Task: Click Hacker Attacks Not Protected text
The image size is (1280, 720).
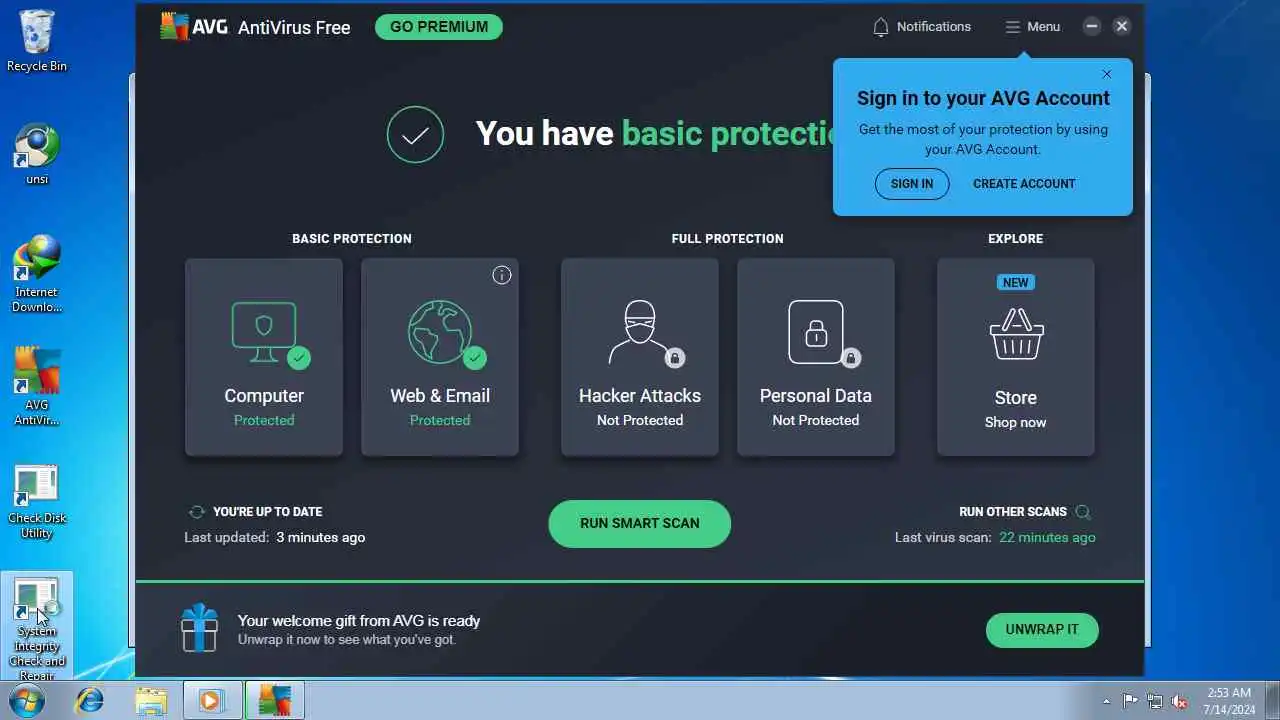Action: coord(640,421)
